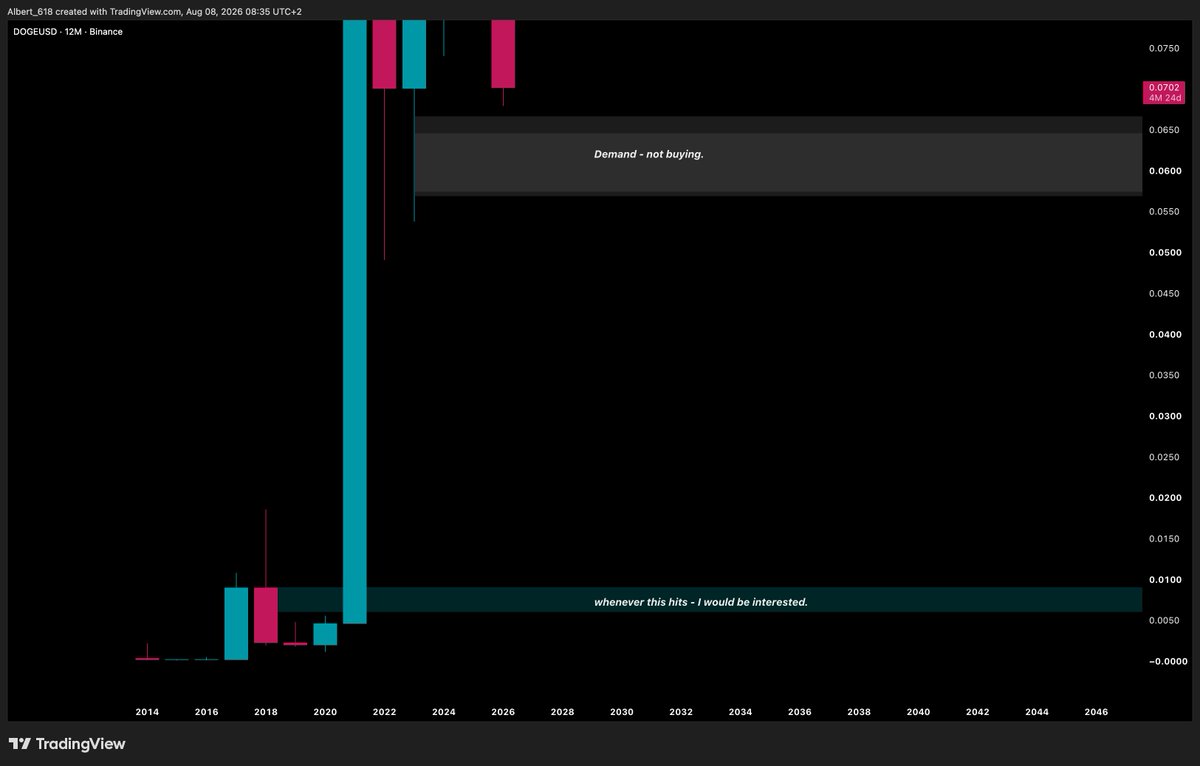
Task: Click the teal interest zone rectangle
Action: click(x=710, y=600)
